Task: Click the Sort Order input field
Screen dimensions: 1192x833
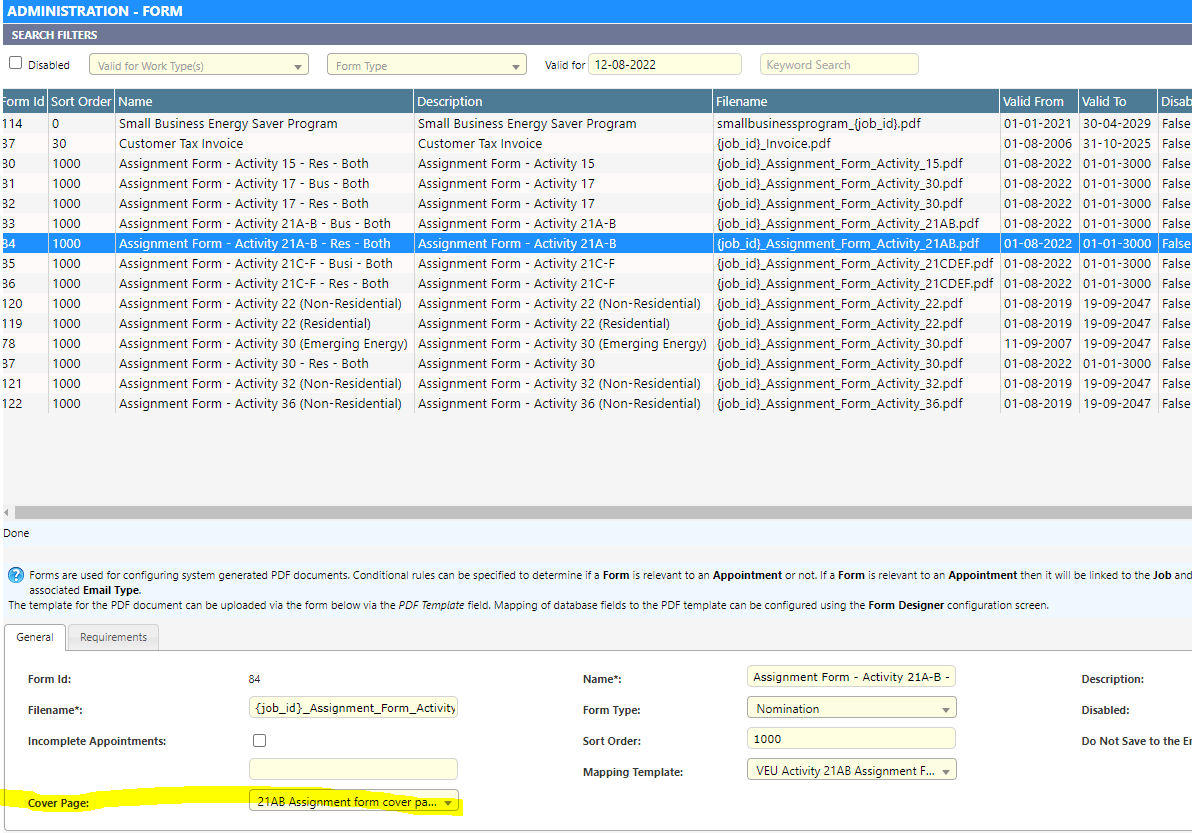Action: [851, 739]
